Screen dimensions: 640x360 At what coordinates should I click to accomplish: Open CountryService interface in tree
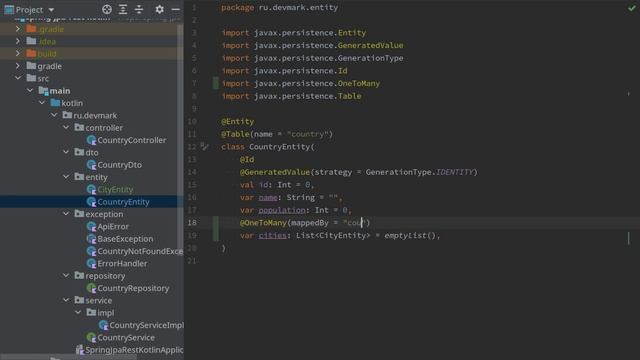(126, 338)
